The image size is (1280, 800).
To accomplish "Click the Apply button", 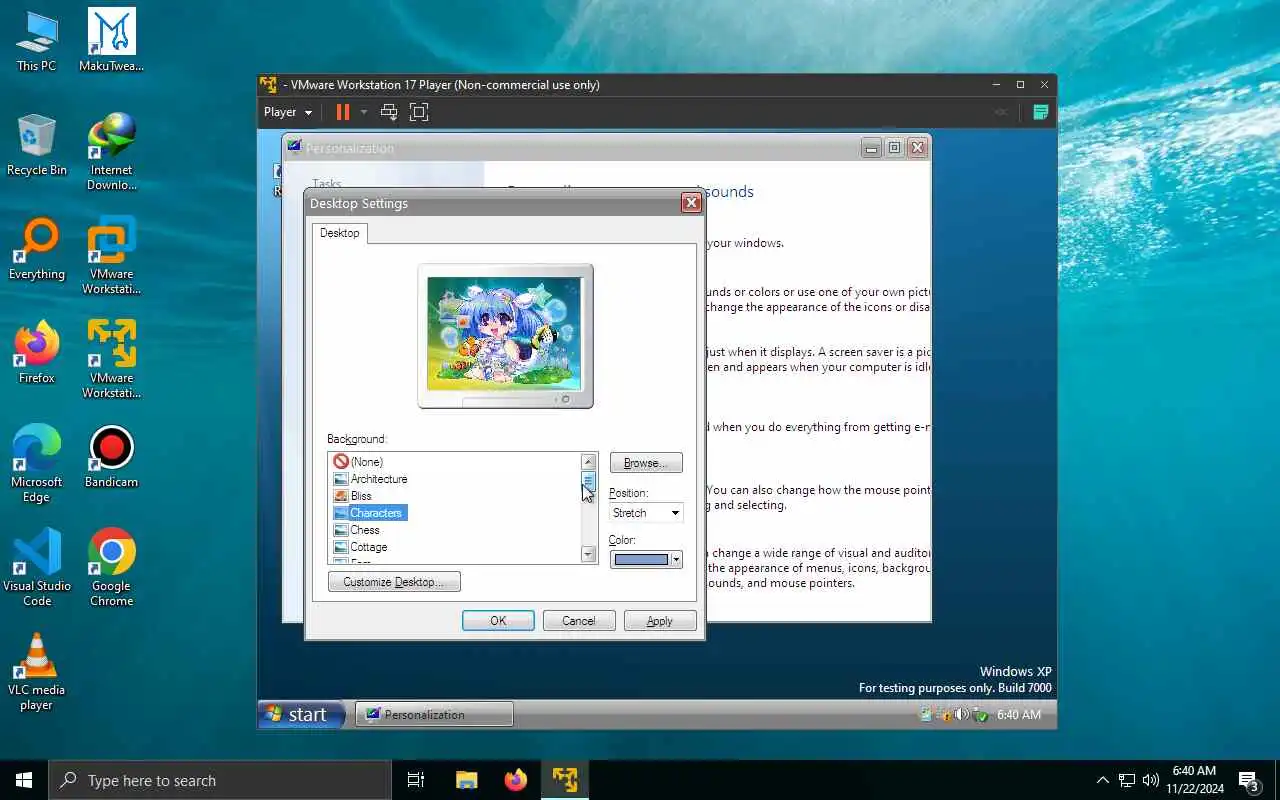I will click(660, 621).
